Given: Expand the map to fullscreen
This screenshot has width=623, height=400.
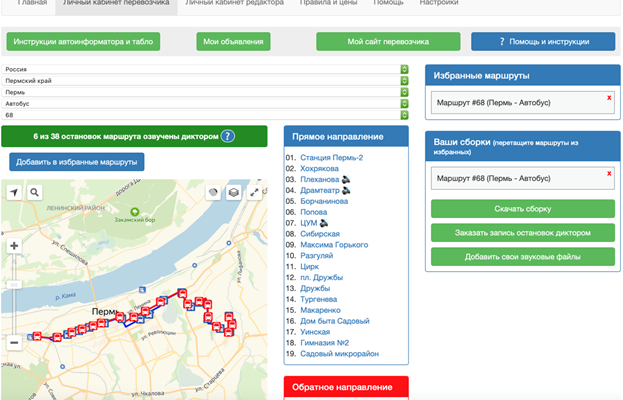Looking at the screenshot, I should [256, 192].
